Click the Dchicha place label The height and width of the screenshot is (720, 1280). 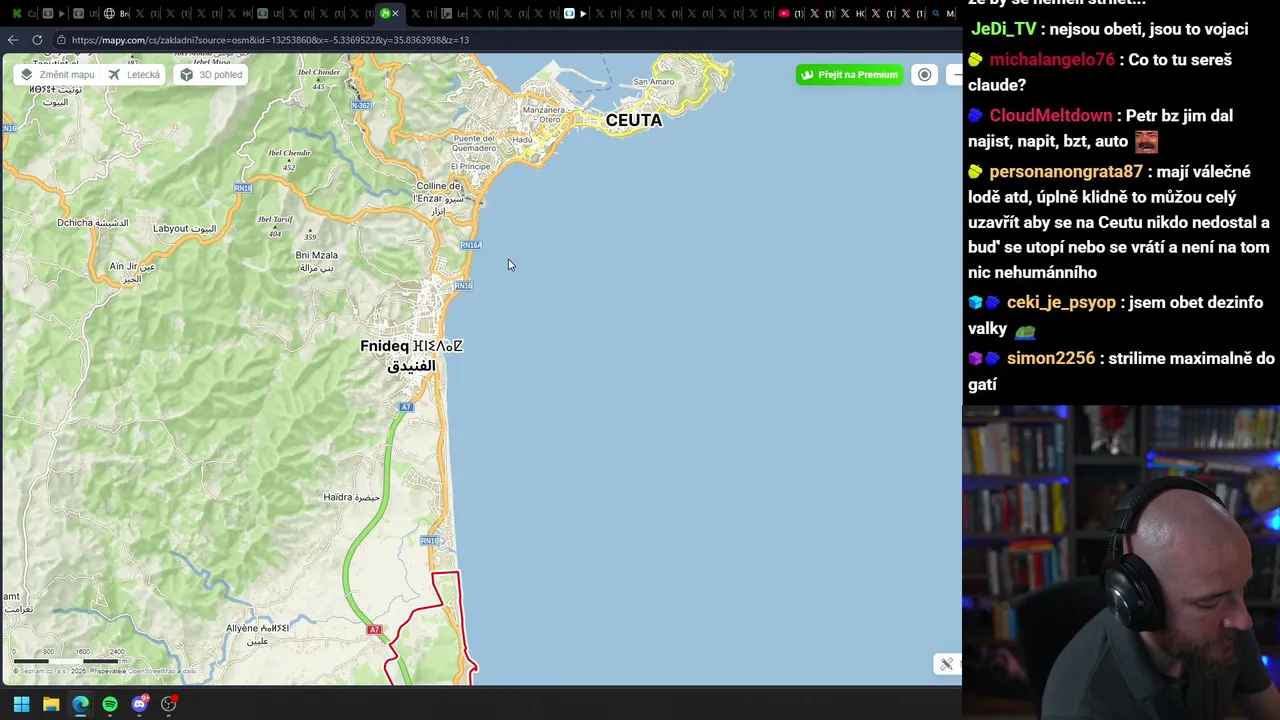pyautogui.click(x=92, y=223)
